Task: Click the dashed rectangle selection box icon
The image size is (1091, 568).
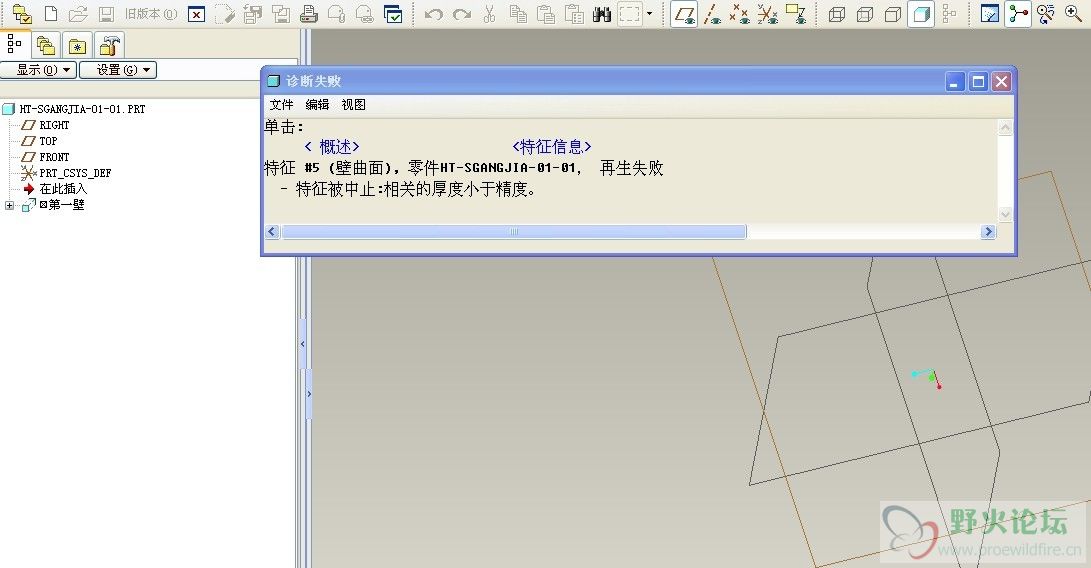Action: click(630, 14)
